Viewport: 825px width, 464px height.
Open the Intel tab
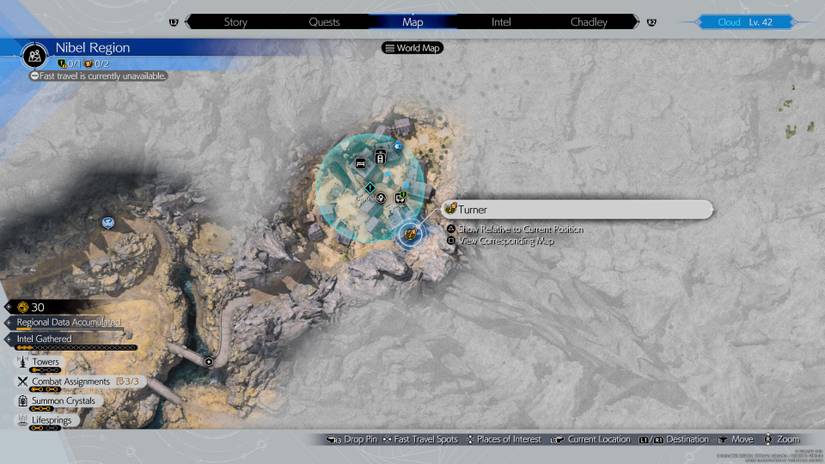coord(501,22)
